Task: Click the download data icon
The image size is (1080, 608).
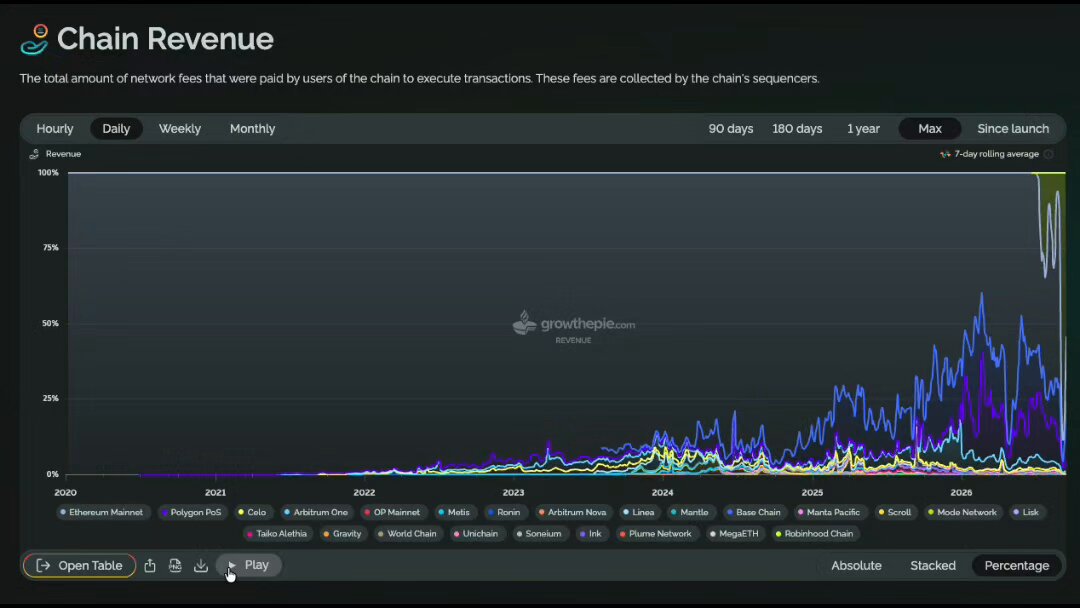Action: tap(200, 565)
